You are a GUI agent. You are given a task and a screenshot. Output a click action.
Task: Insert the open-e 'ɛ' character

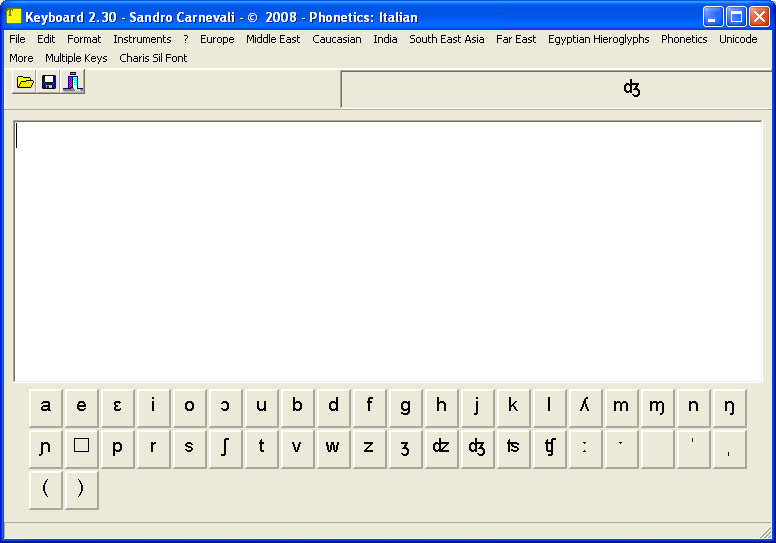(x=118, y=408)
